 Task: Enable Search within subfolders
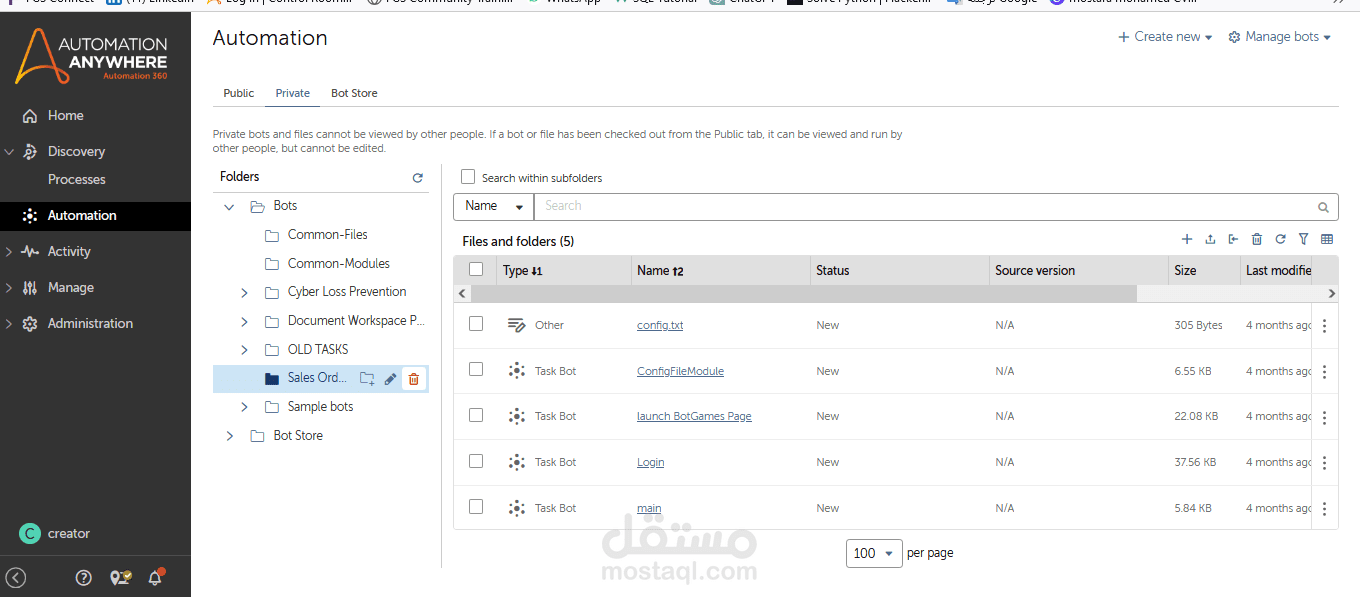tap(467, 176)
